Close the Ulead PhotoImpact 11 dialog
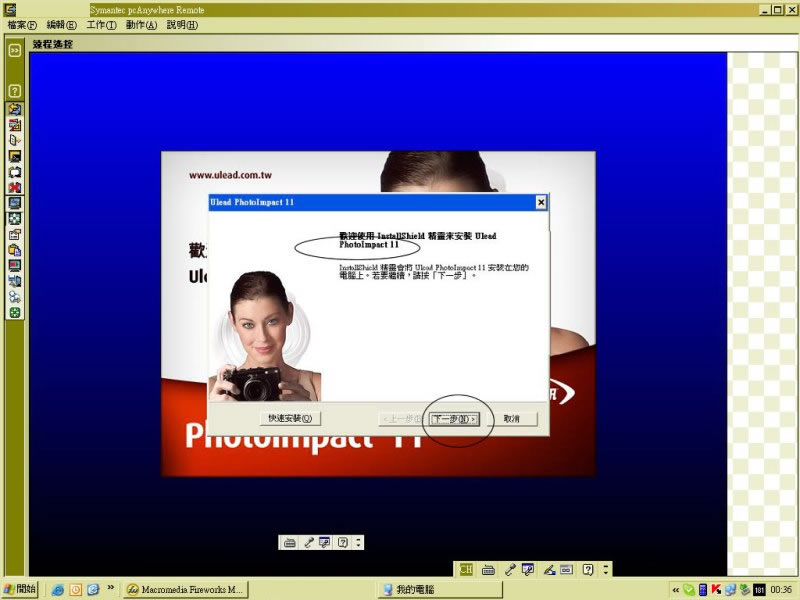800x600 pixels. click(541, 203)
